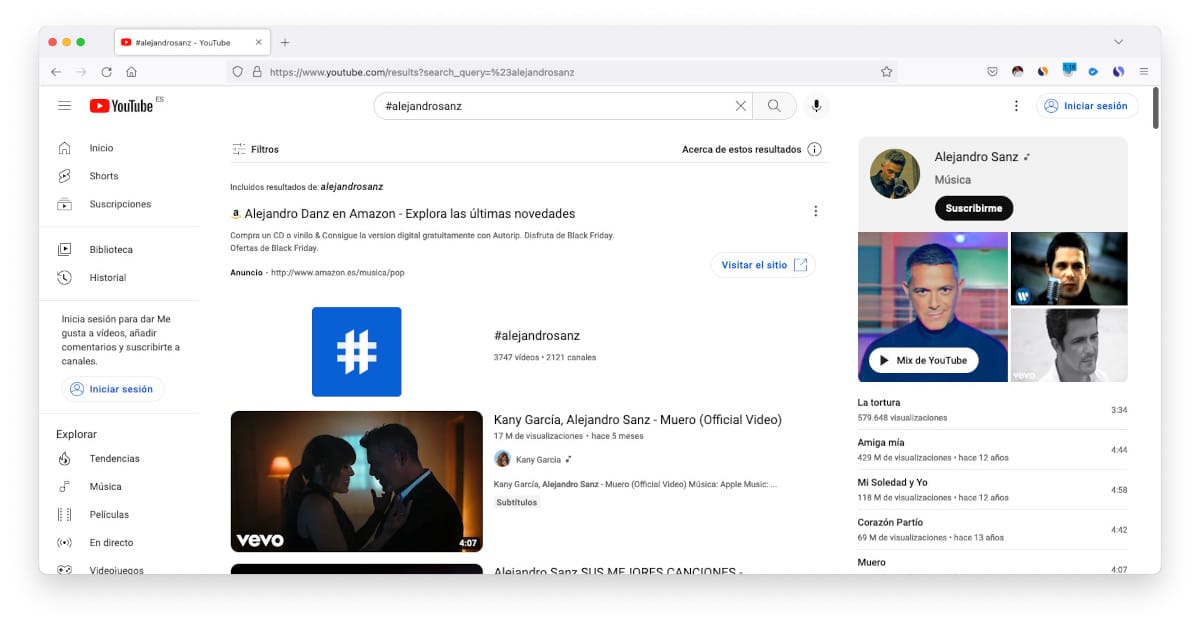Click the blue monitor extension icon

click(1069, 70)
